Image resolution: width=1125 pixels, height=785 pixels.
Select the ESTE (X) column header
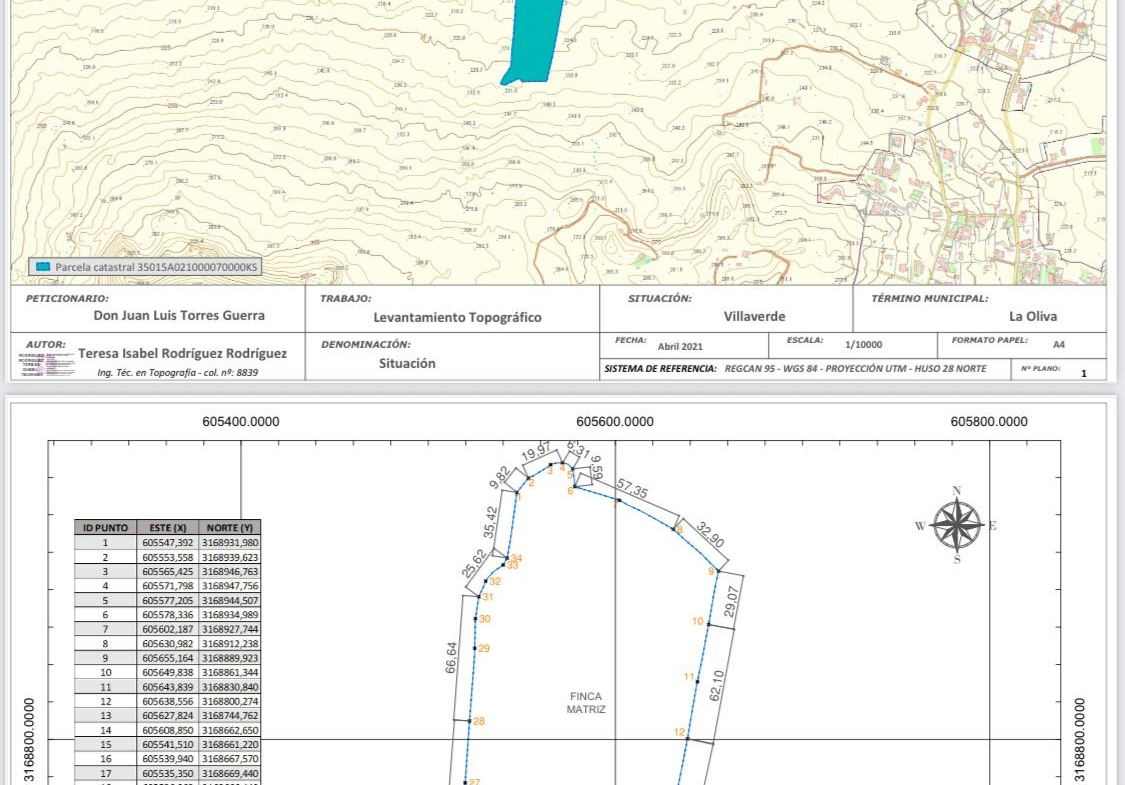point(167,527)
